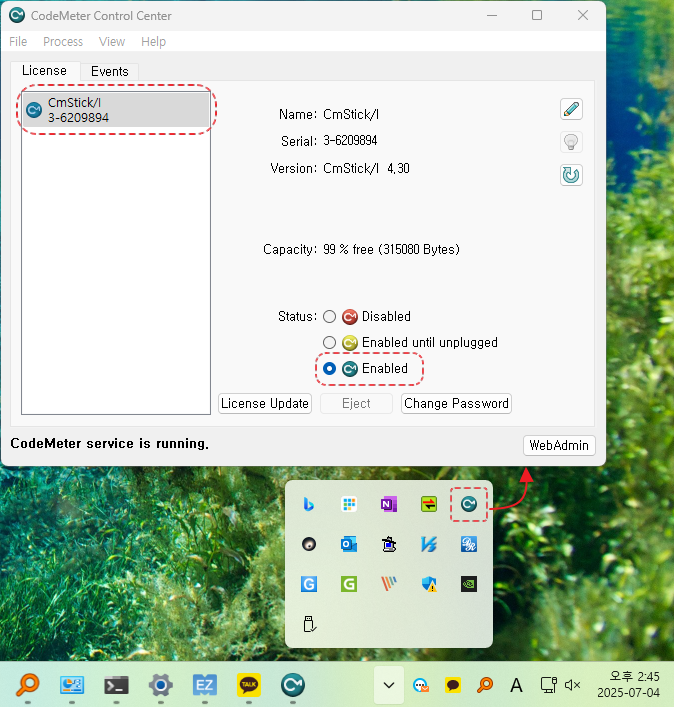
Task: Open the clock showing 2025-07-04
Action: pyautogui.click(x=629, y=684)
